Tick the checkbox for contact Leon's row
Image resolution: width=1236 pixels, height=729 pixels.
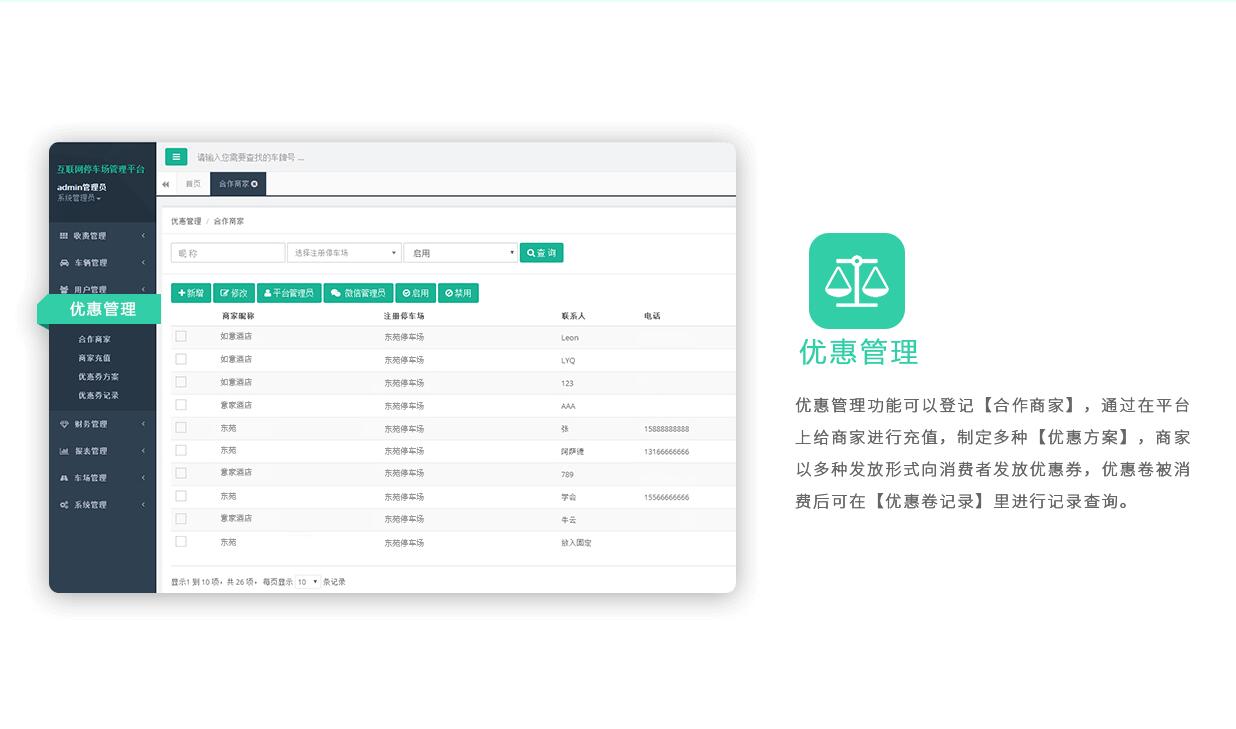click(x=181, y=336)
